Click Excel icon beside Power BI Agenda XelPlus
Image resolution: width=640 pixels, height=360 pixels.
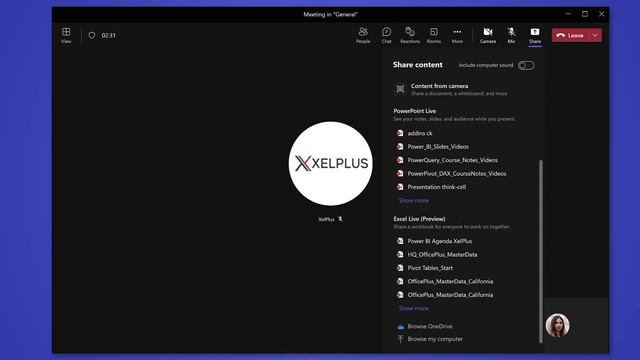coord(400,241)
